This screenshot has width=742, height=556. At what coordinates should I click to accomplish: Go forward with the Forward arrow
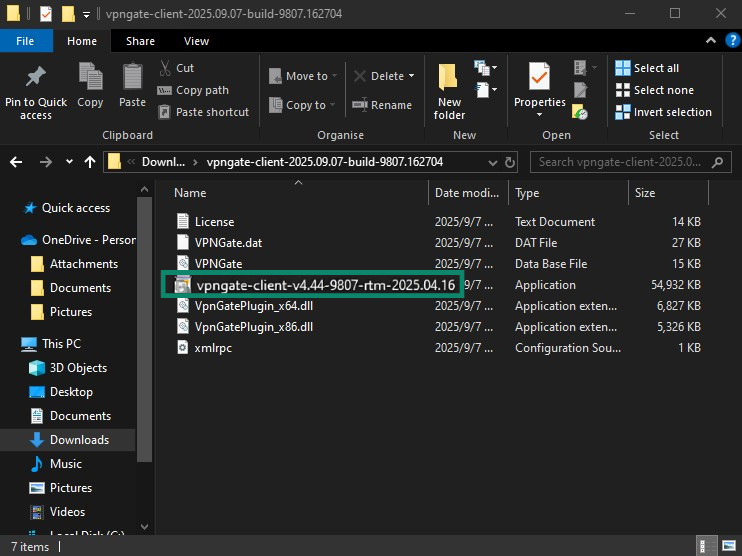coord(46,162)
